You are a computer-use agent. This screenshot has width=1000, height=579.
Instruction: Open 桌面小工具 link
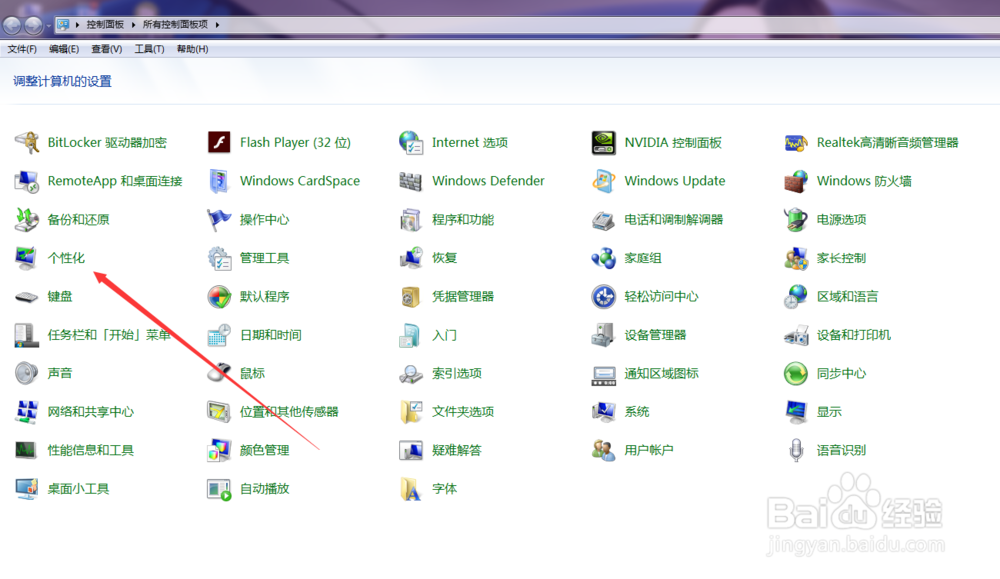[78, 488]
